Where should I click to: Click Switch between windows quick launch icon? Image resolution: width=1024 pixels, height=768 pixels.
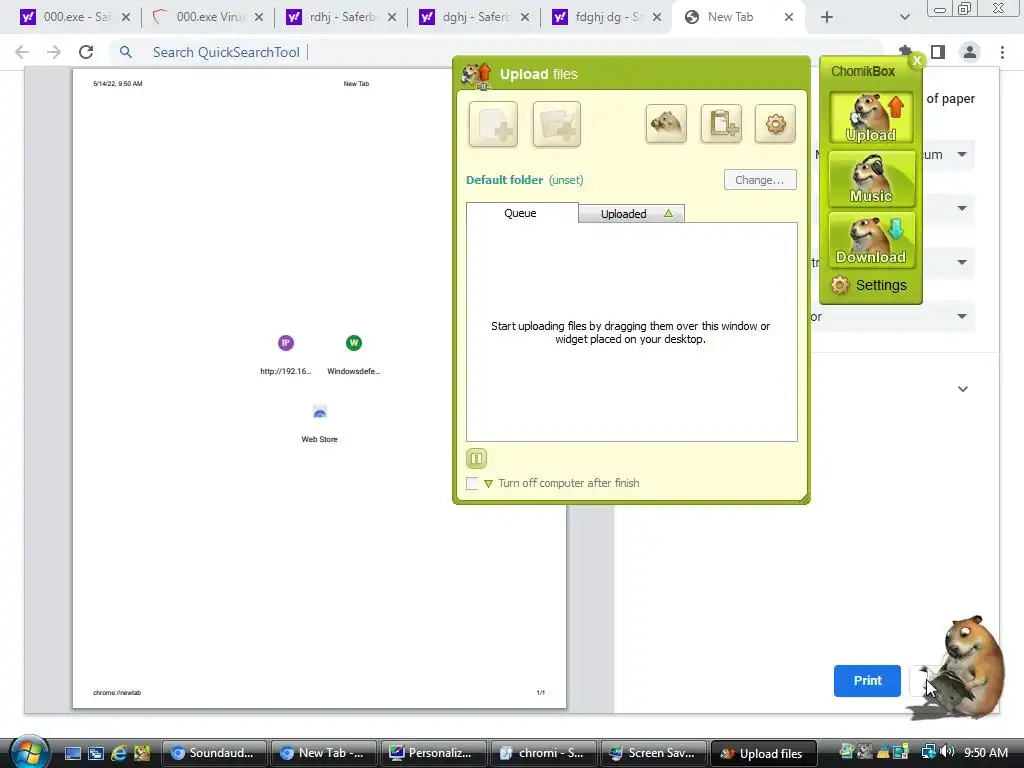pyautogui.click(x=96, y=754)
